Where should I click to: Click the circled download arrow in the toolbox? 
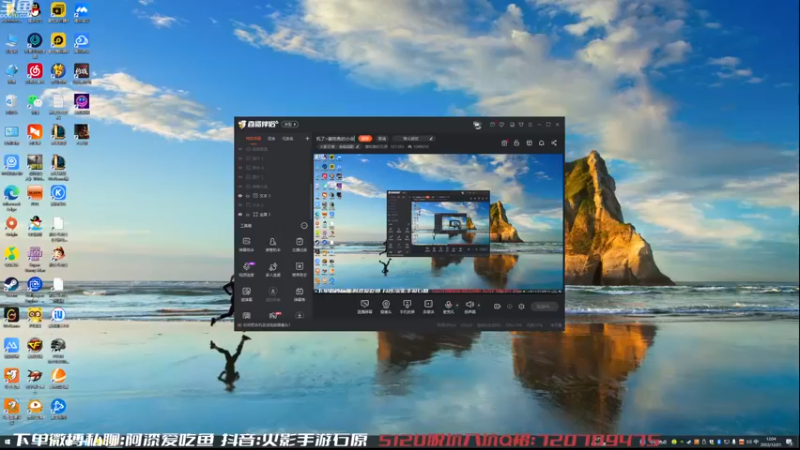pos(299,315)
